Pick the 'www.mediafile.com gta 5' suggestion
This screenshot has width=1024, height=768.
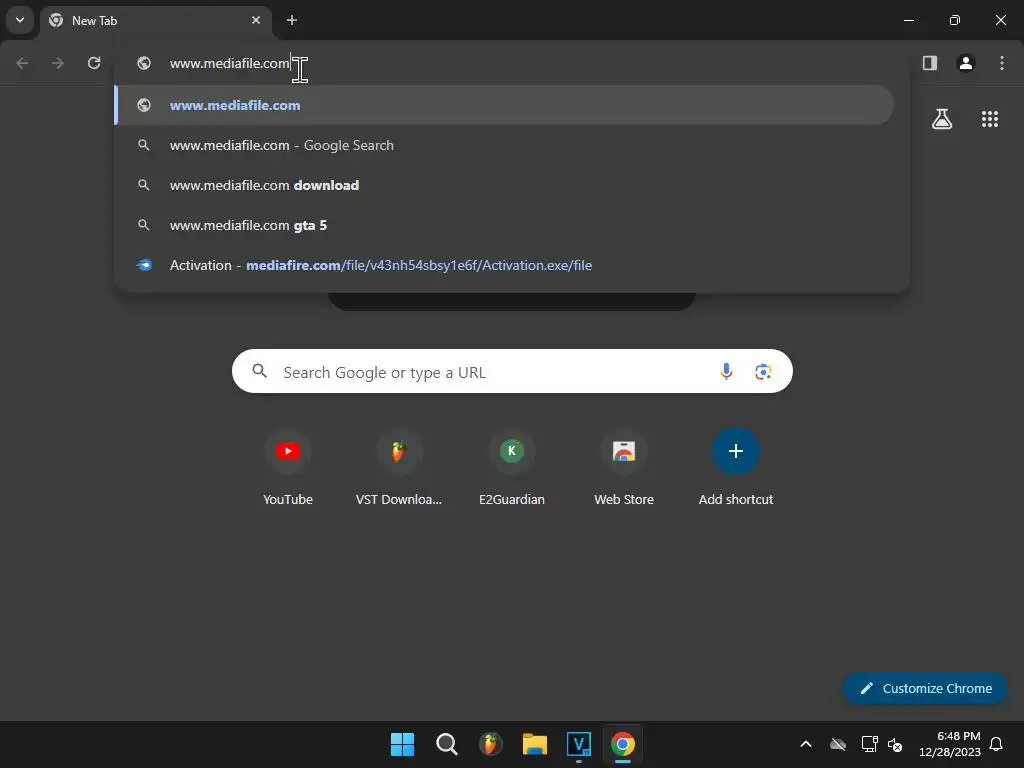(504, 225)
